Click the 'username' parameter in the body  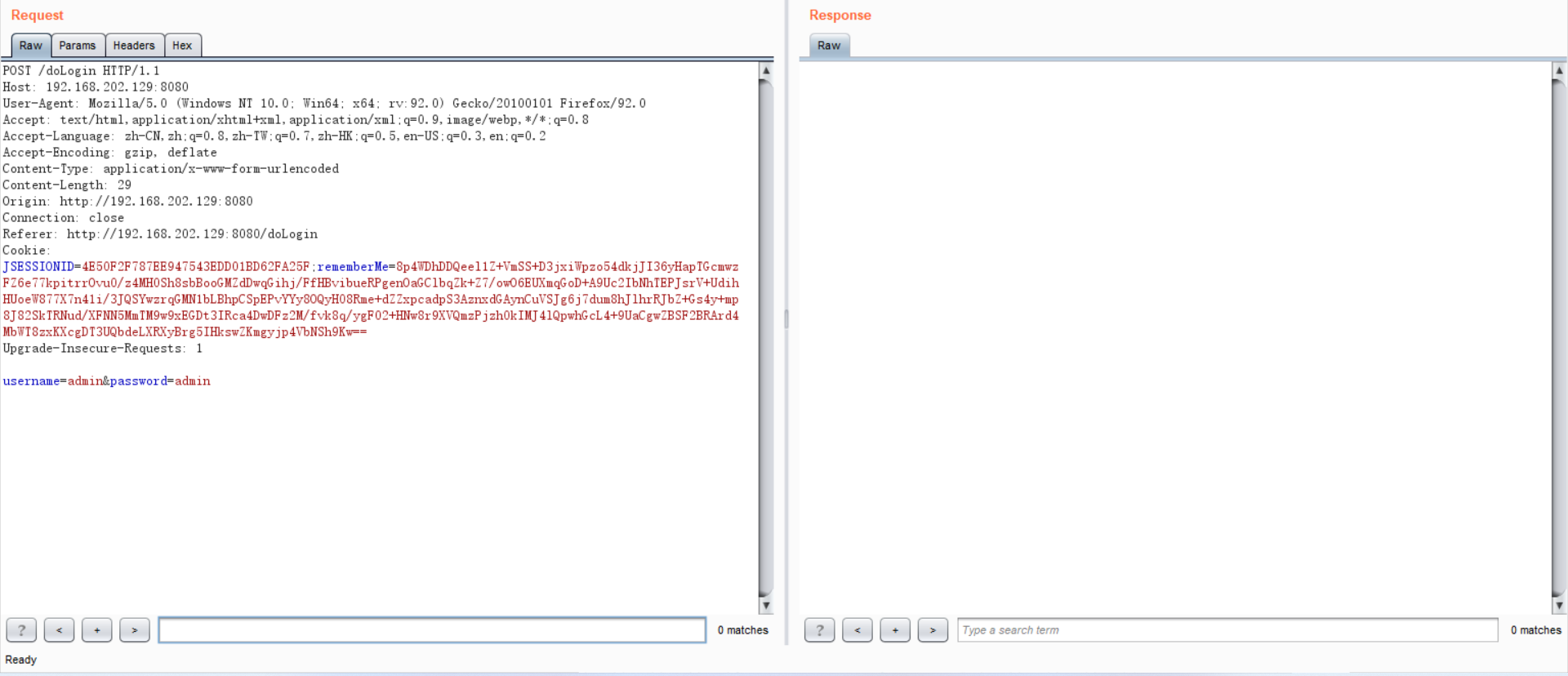coord(31,381)
